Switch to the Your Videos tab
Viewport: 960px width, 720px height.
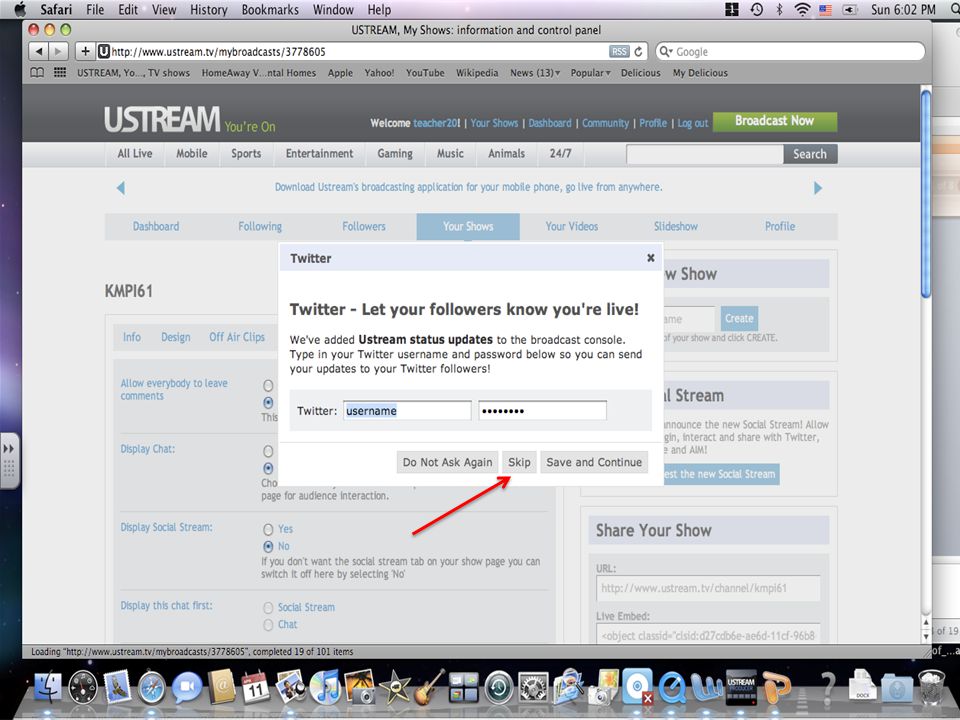pos(572,227)
